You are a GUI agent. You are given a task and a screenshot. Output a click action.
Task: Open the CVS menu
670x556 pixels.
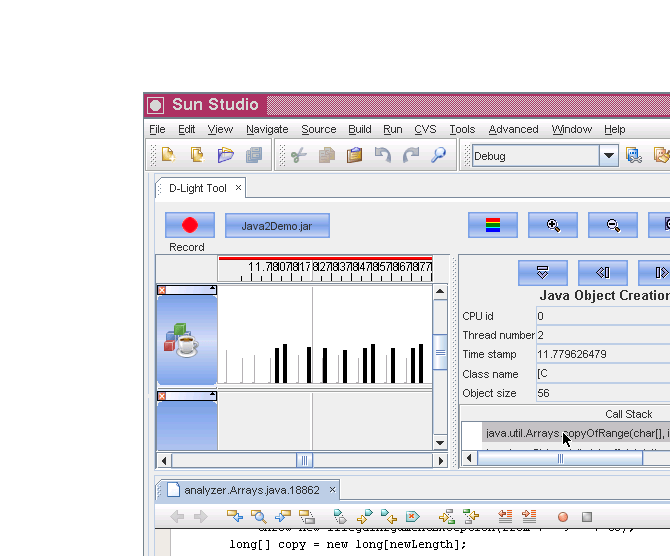click(426, 129)
